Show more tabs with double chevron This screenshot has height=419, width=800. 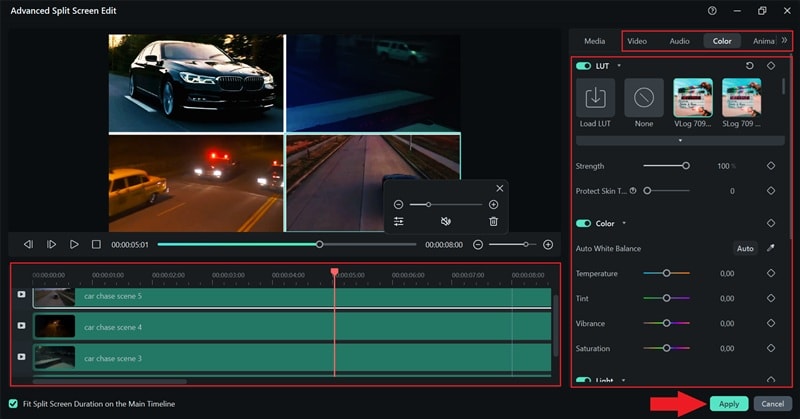point(785,40)
